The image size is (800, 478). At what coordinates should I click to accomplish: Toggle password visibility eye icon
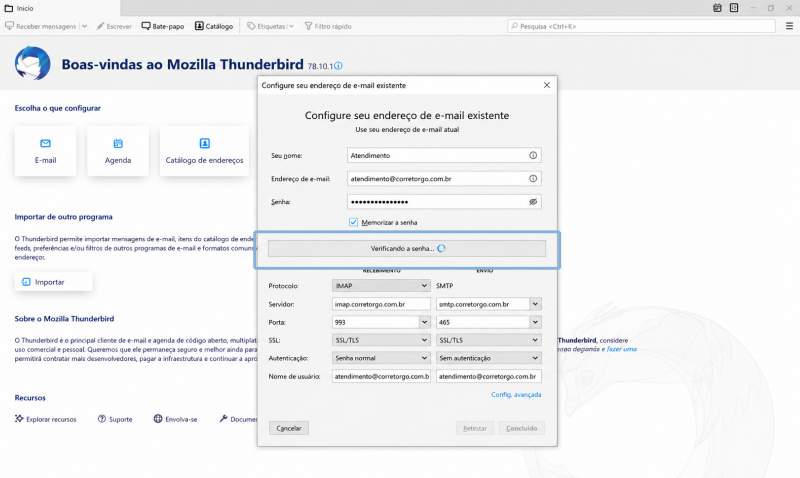[x=533, y=202]
